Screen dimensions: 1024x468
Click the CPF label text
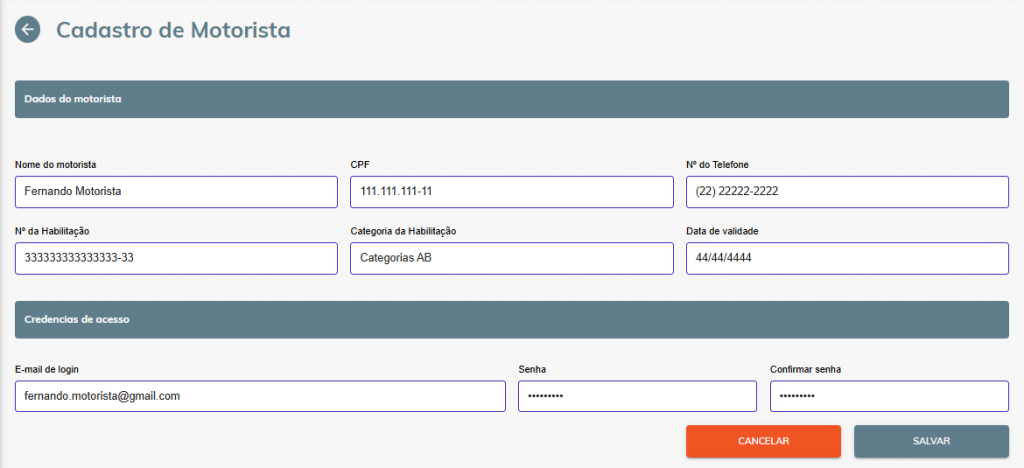pyautogui.click(x=360, y=165)
